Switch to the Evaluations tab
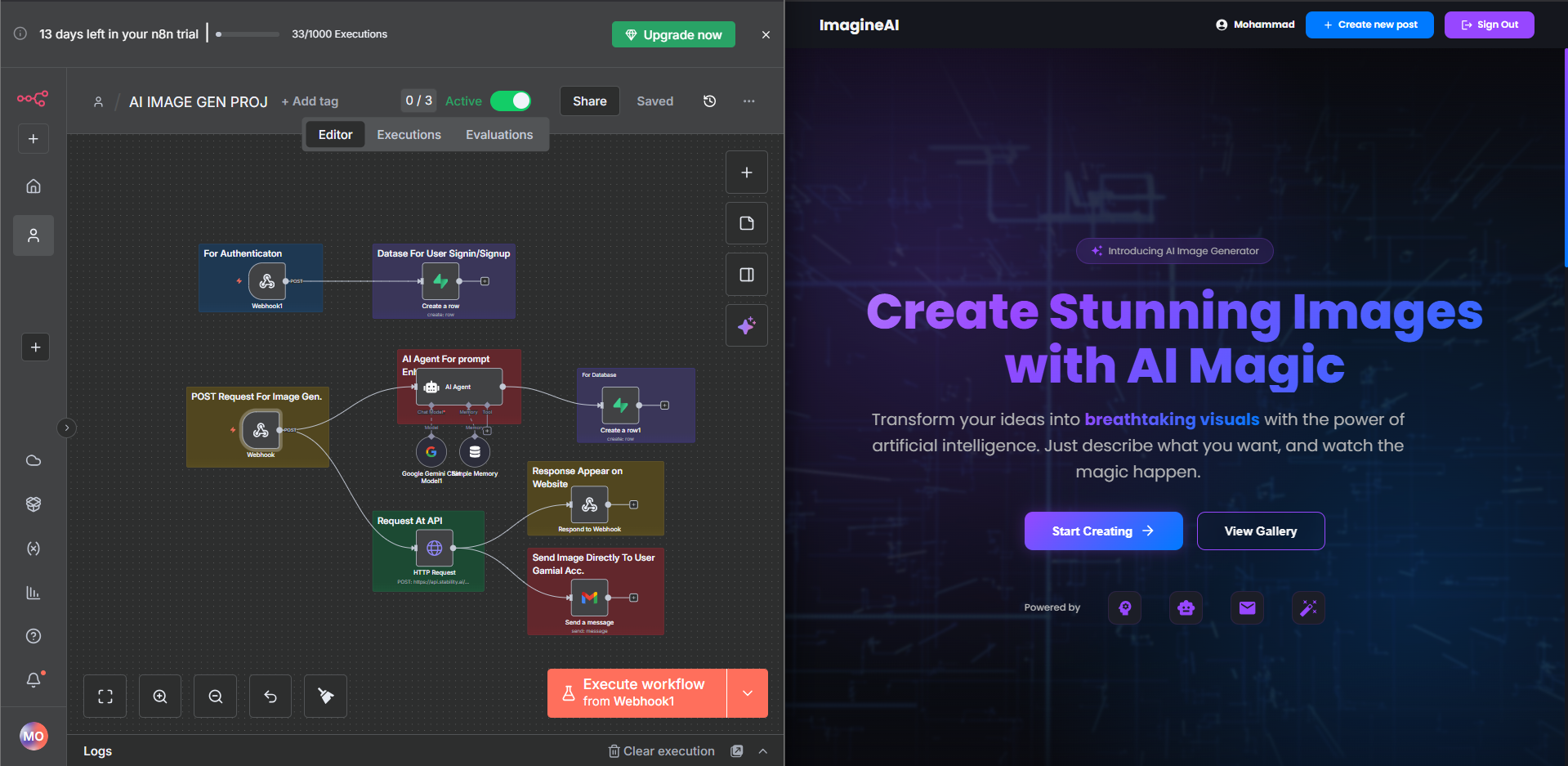The width and height of the screenshot is (1568, 766). point(499,135)
